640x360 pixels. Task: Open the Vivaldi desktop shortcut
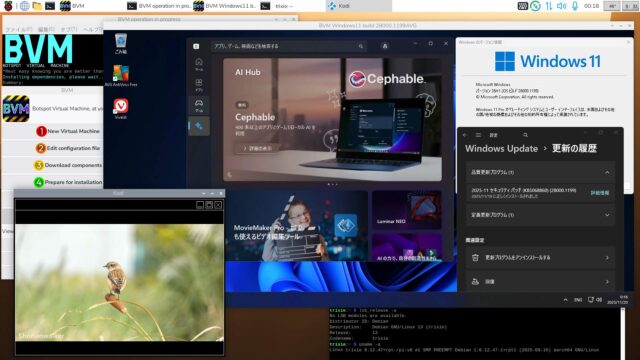pyautogui.click(x=121, y=109)
